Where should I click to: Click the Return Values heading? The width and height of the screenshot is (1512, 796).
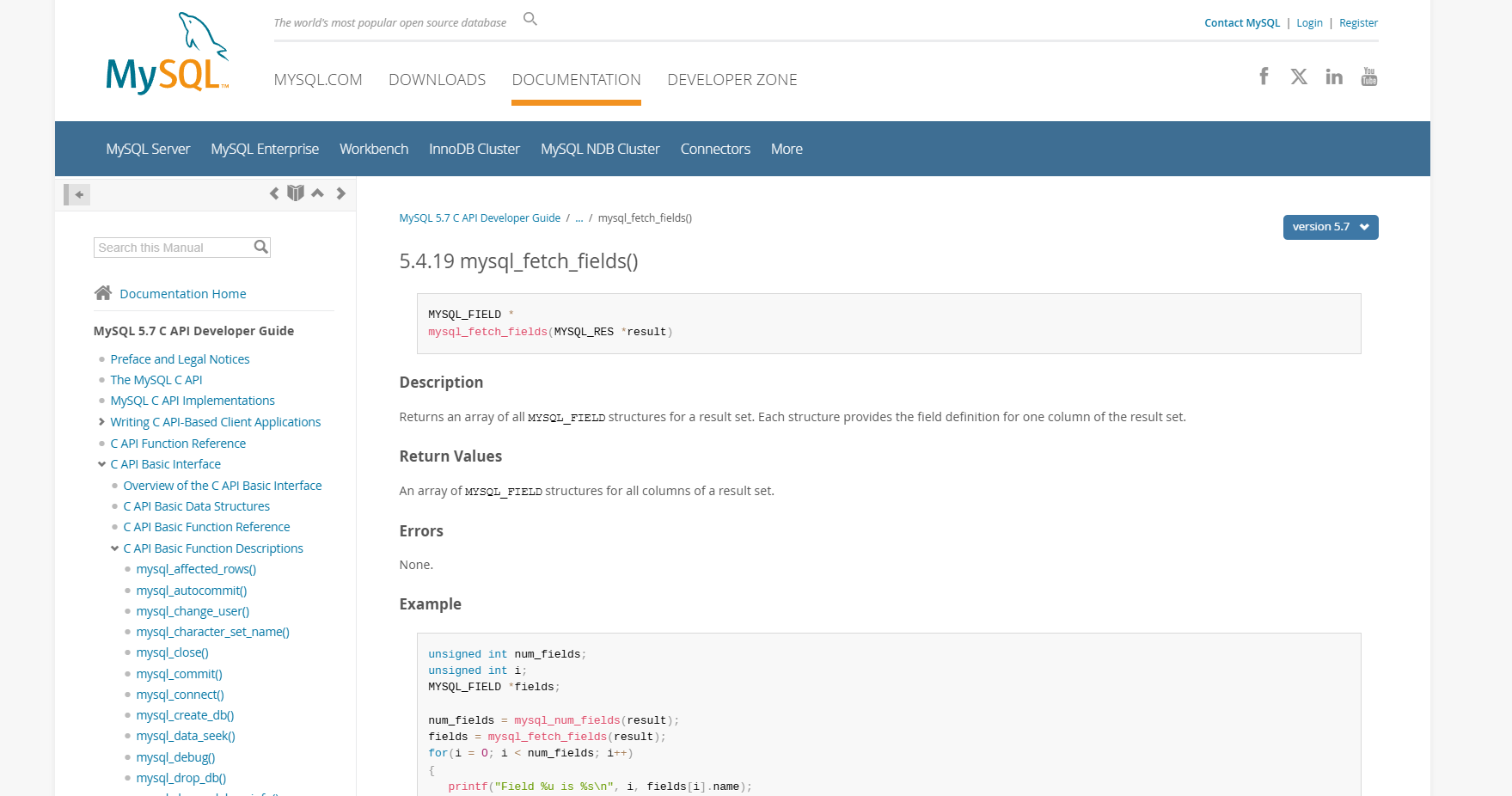pyautogui.click(x=450, y=456)
